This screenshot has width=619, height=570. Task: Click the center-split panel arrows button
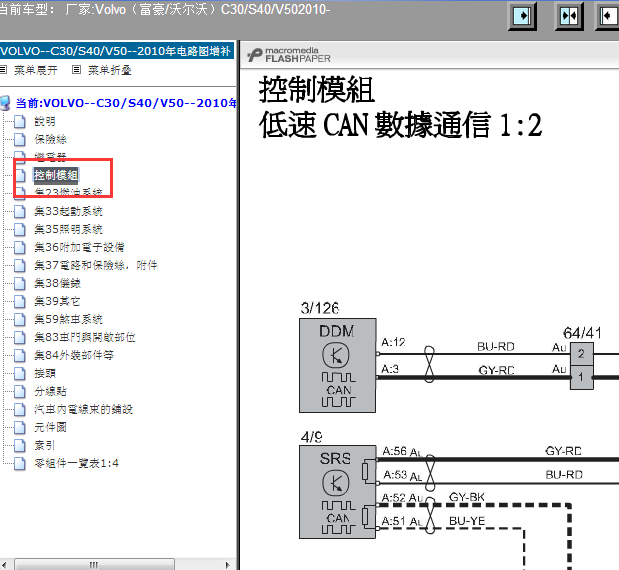(569, 16)
